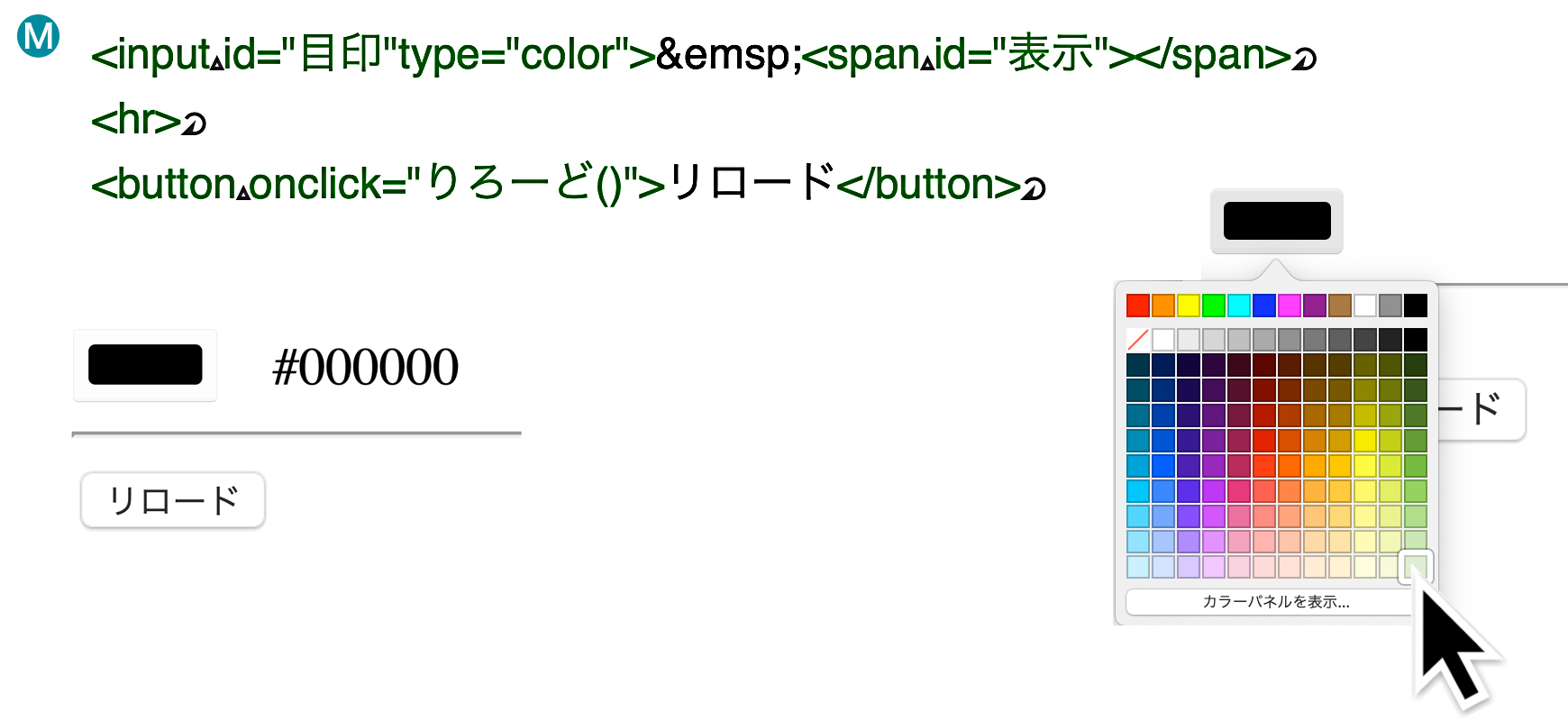Pick the orange swatch in top palette row

[1163, 306]
